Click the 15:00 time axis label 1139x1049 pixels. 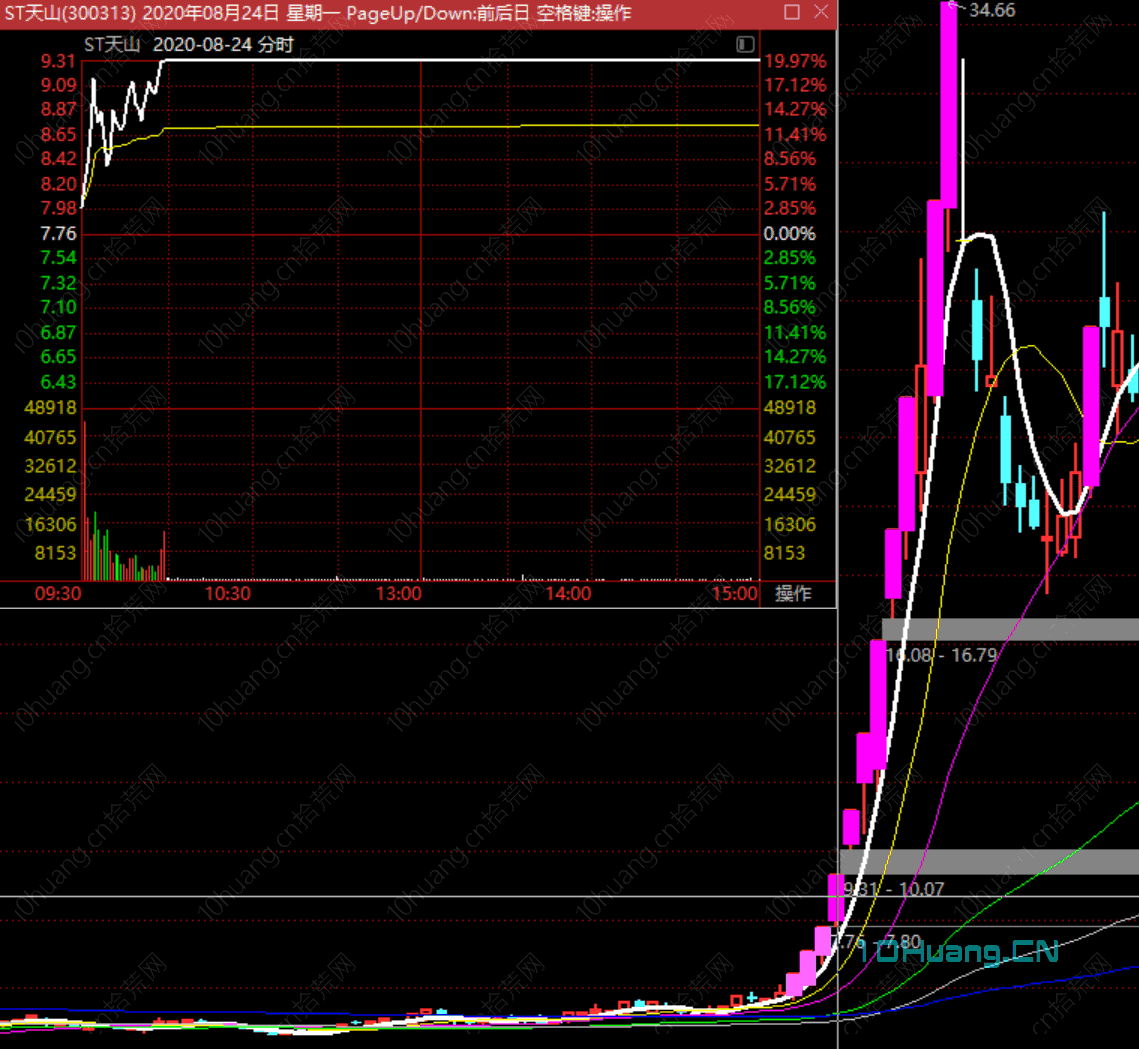click(734, 594)
